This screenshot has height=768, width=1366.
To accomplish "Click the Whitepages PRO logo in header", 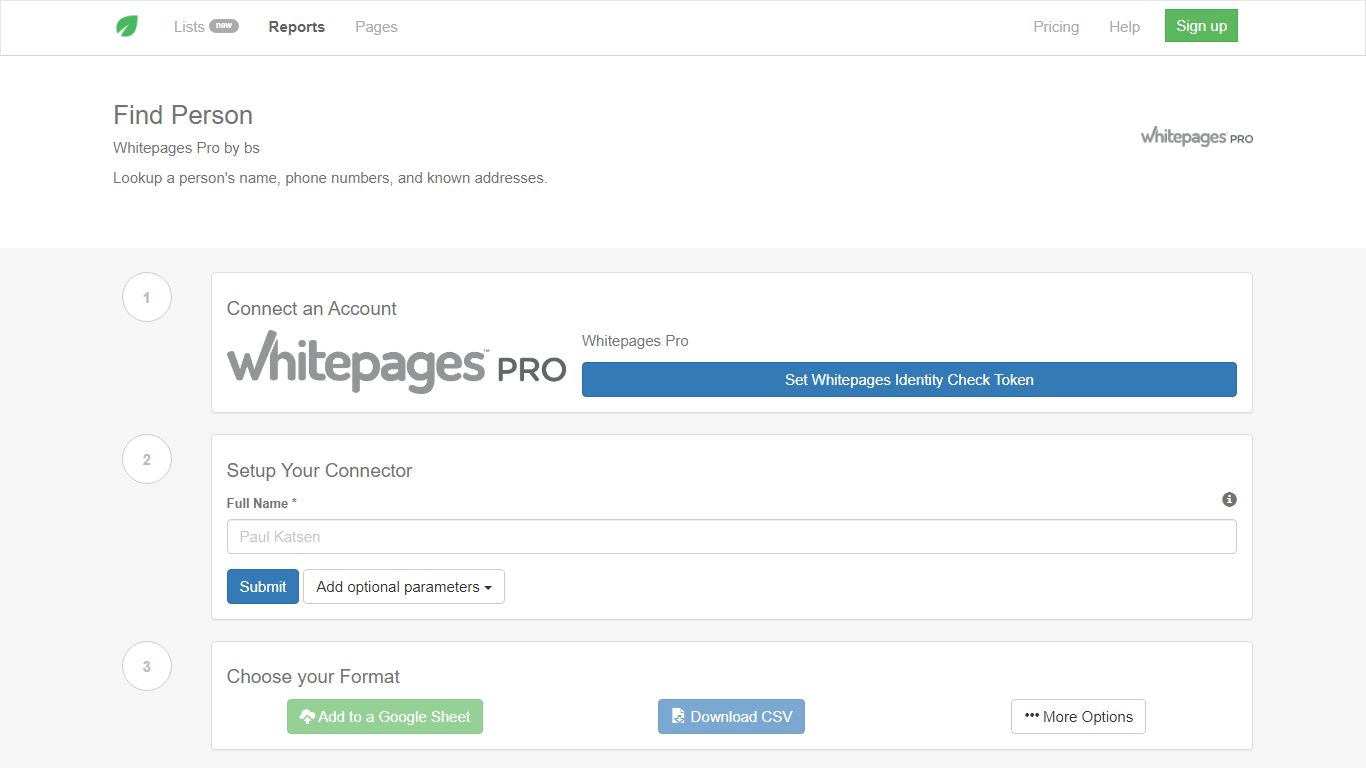I will click(1196, 137).
